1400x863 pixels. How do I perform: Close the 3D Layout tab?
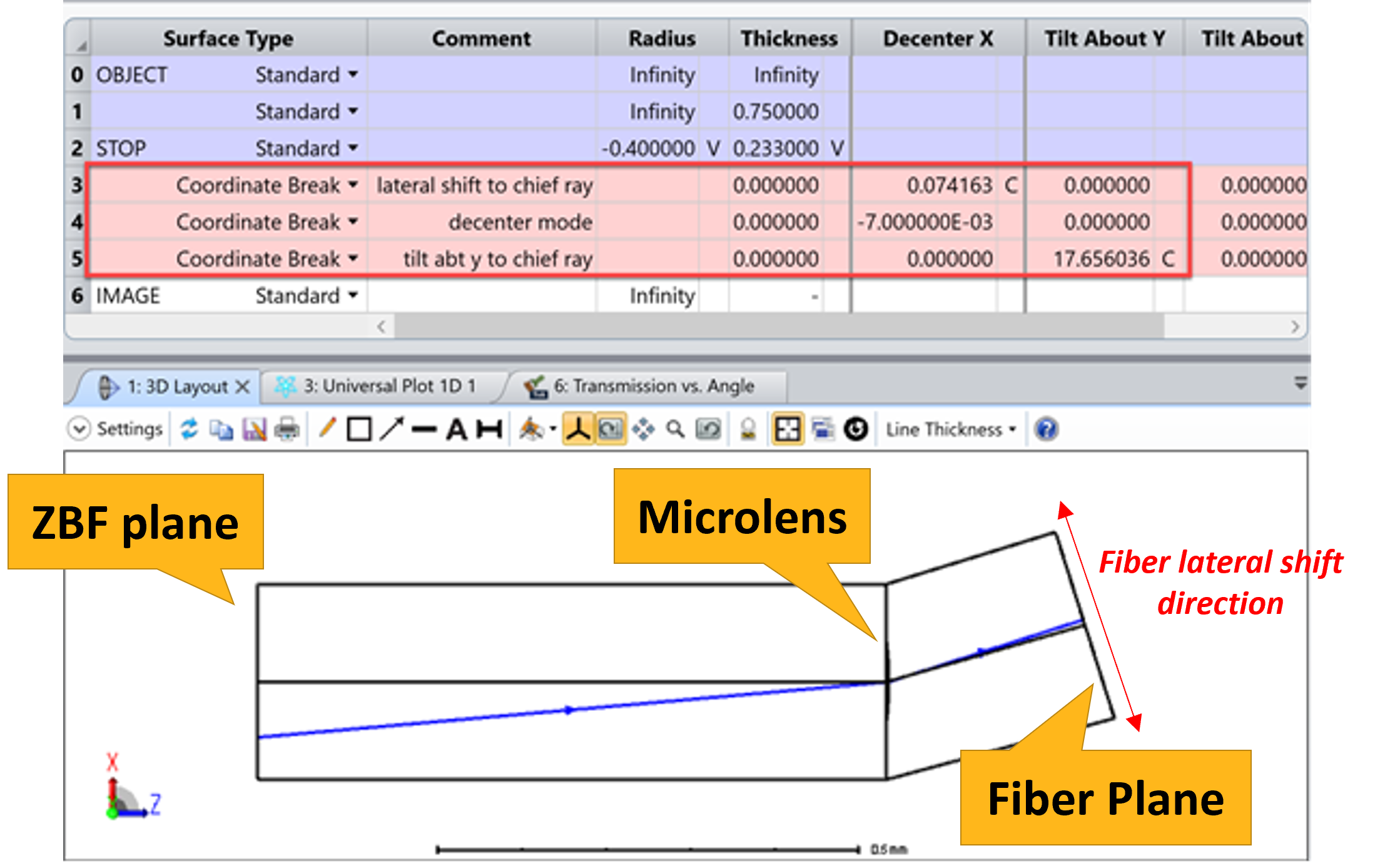(243, 387)
